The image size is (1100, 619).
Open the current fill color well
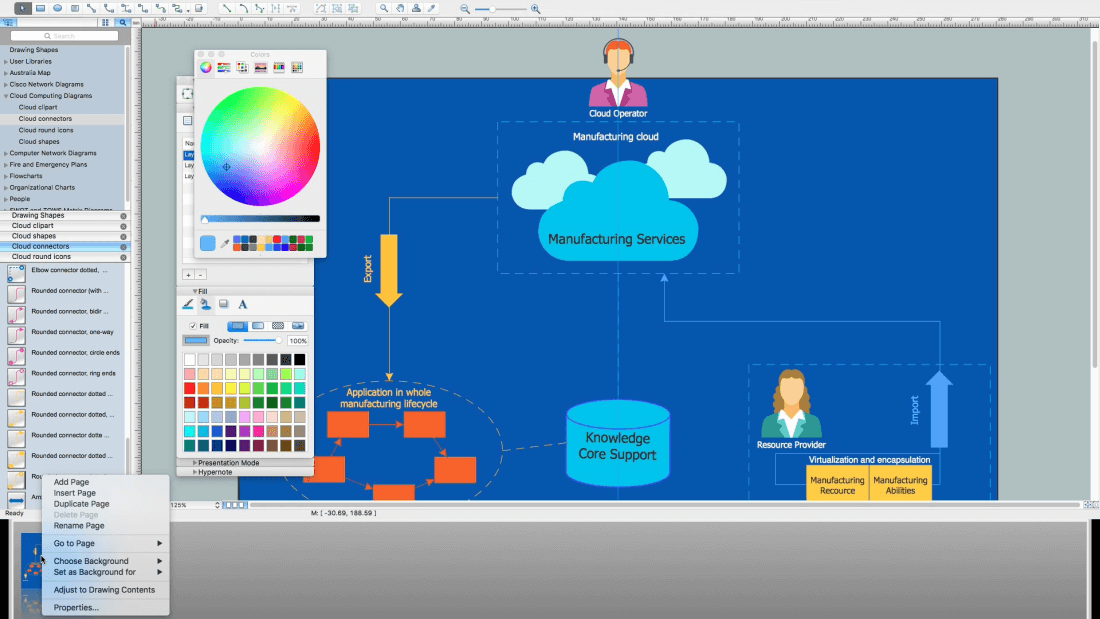coord(196,340)
